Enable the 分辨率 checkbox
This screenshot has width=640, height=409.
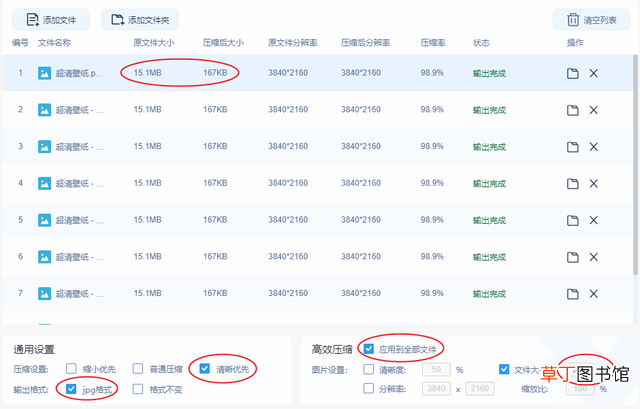369,388
